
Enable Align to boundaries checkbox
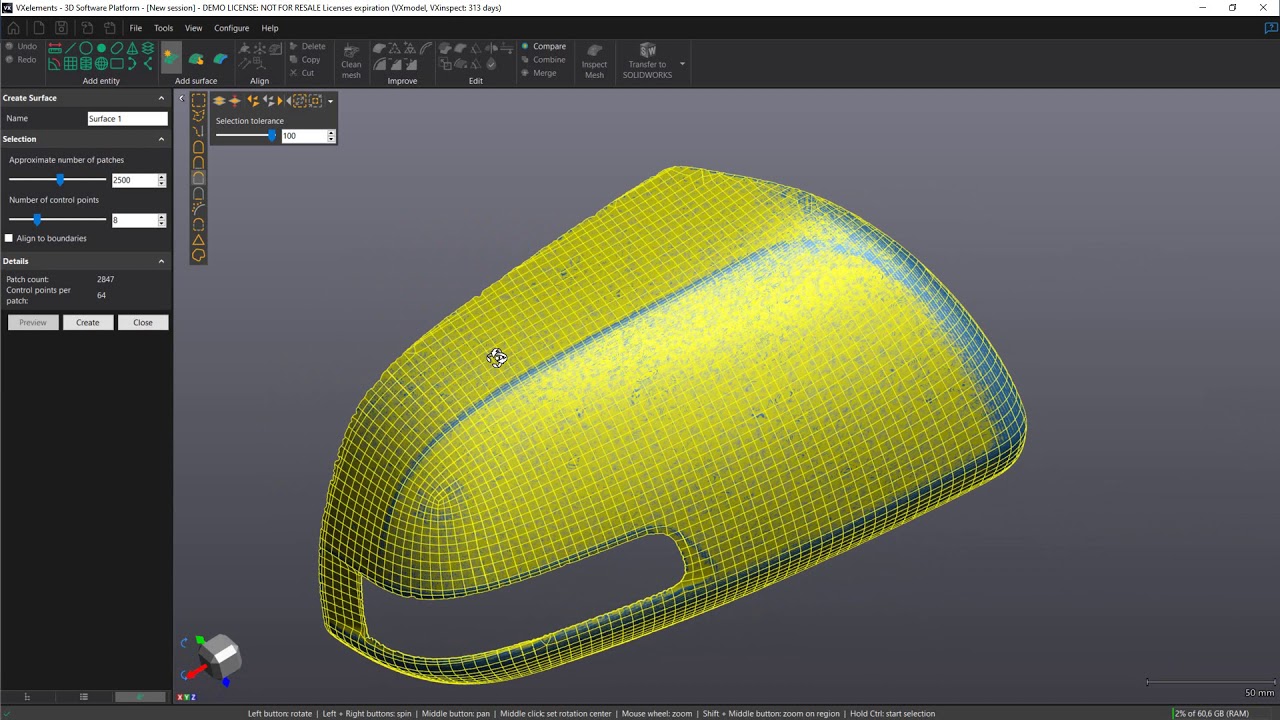click(x=9, y=238)
